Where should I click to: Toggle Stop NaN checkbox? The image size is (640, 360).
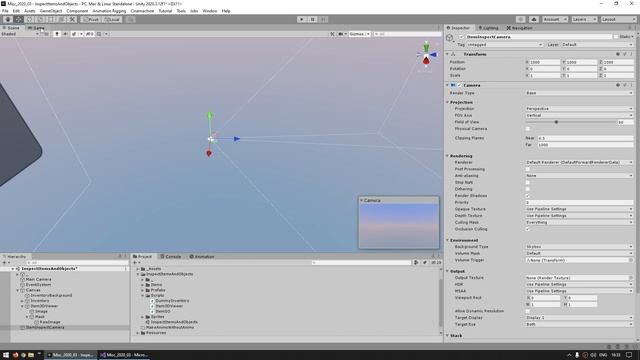527,182
